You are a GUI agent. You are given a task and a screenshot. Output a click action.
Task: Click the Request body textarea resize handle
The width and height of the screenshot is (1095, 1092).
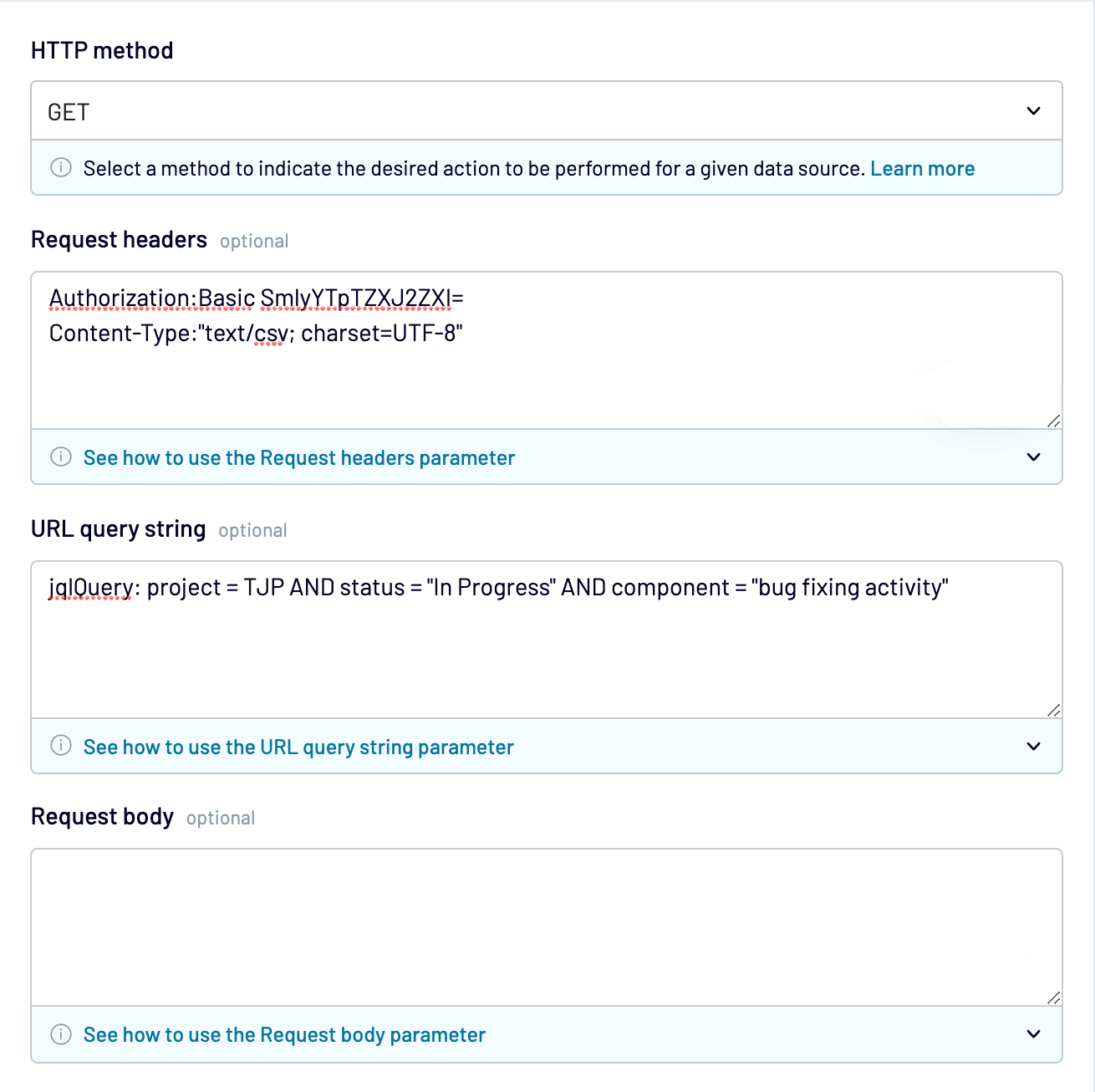pos(1054,998)
